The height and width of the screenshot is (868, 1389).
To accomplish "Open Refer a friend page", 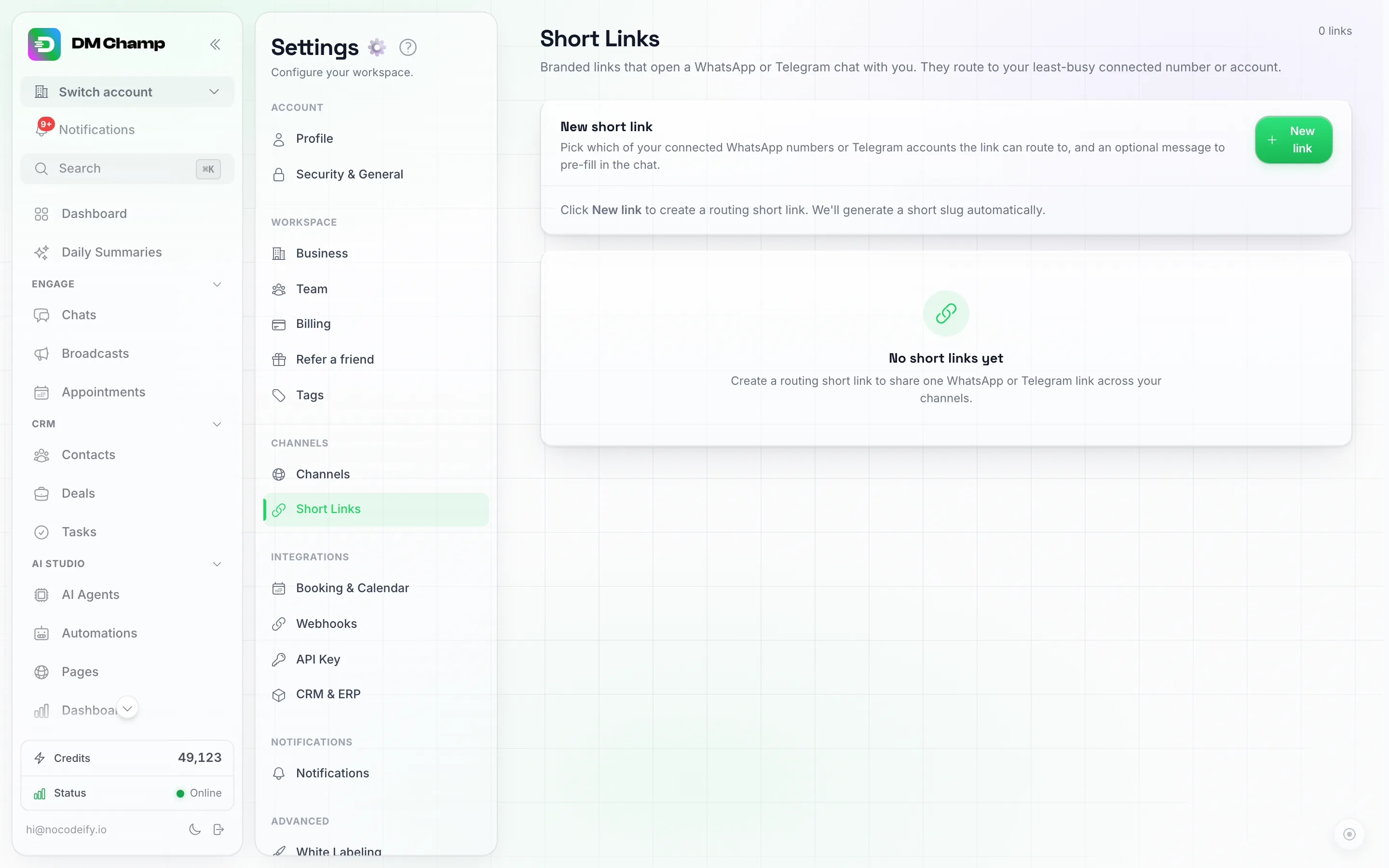I will 376,359.
